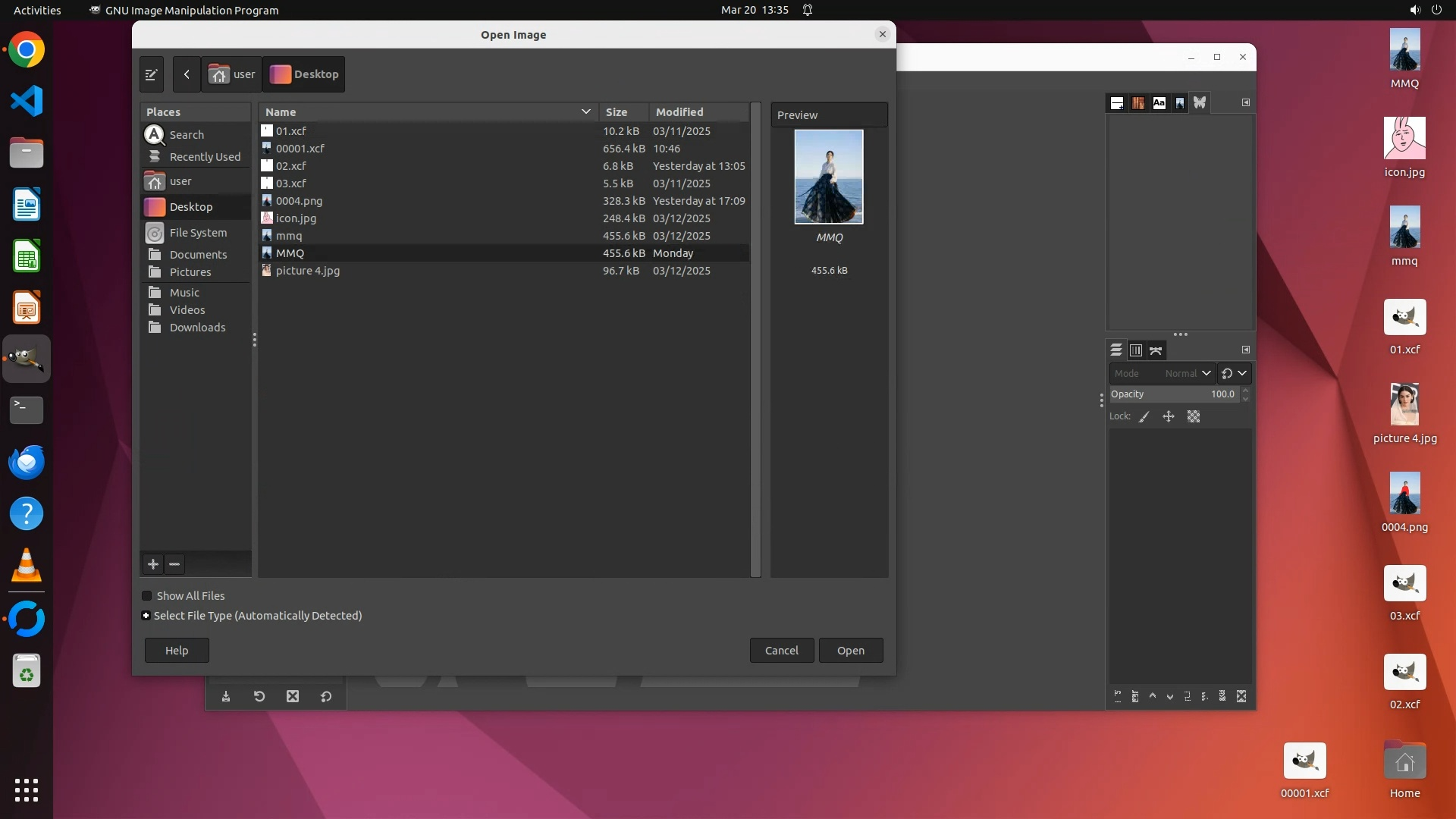Go to Downloads in Places sidebar

point(197,328)
